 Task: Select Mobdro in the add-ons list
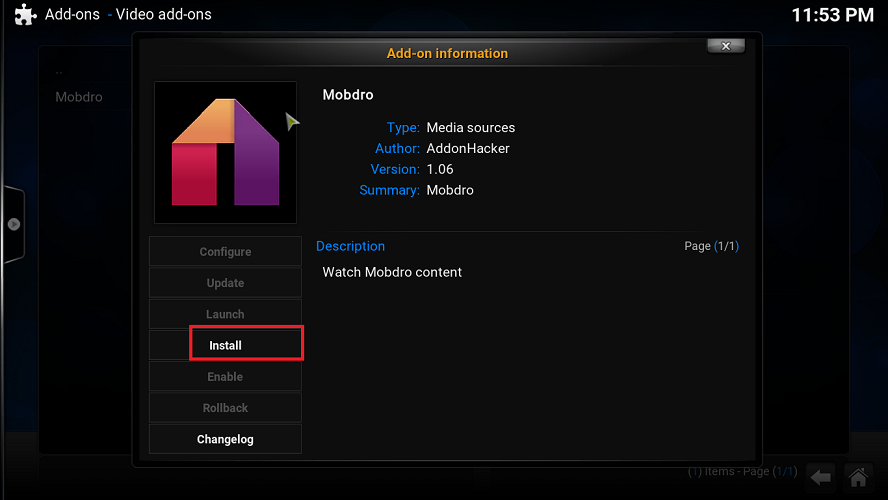[79, 97]
